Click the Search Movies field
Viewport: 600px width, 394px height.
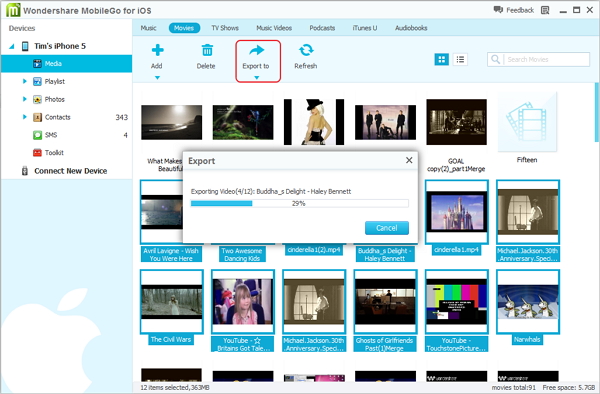click(538, 59)
